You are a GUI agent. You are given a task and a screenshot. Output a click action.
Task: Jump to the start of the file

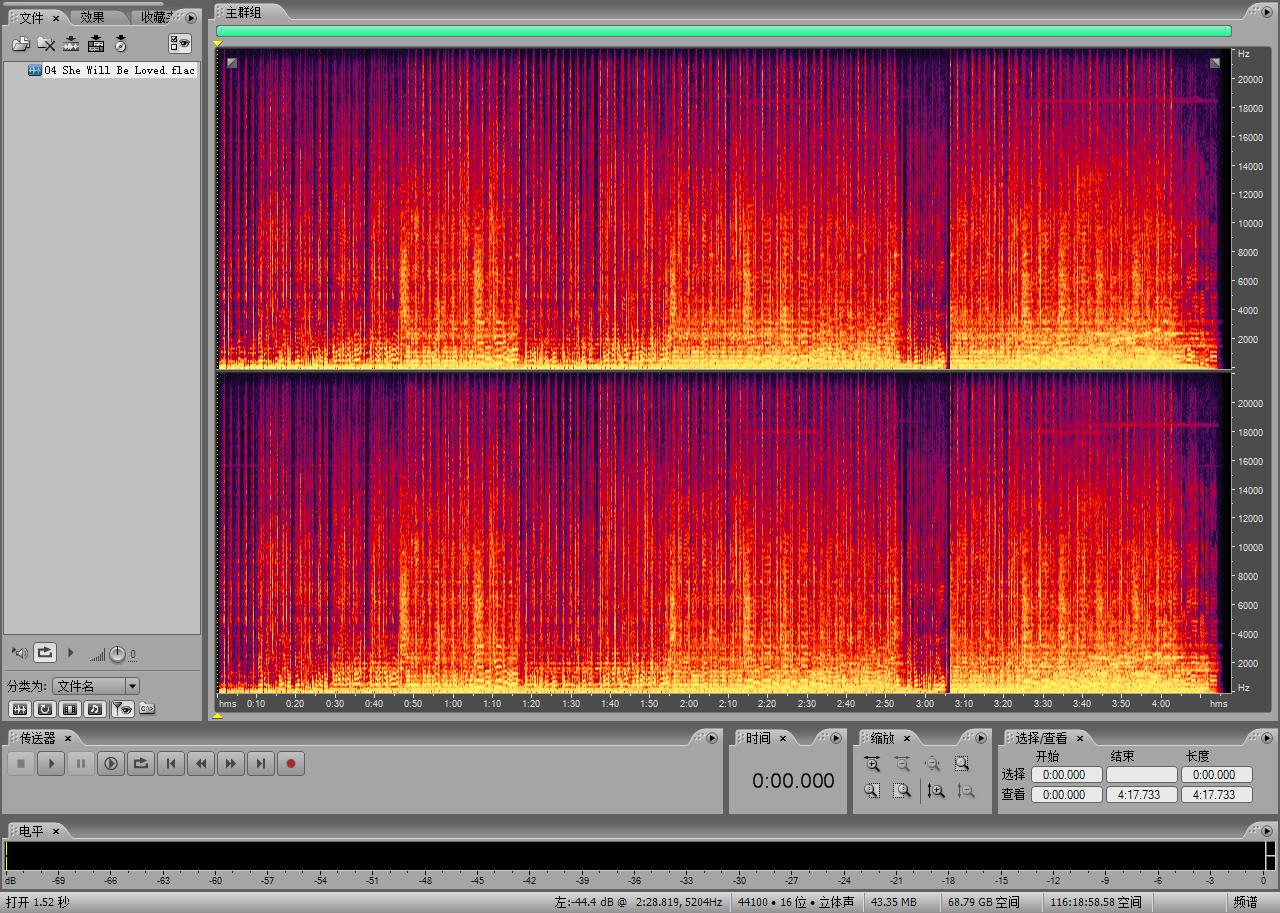(171, 764)
